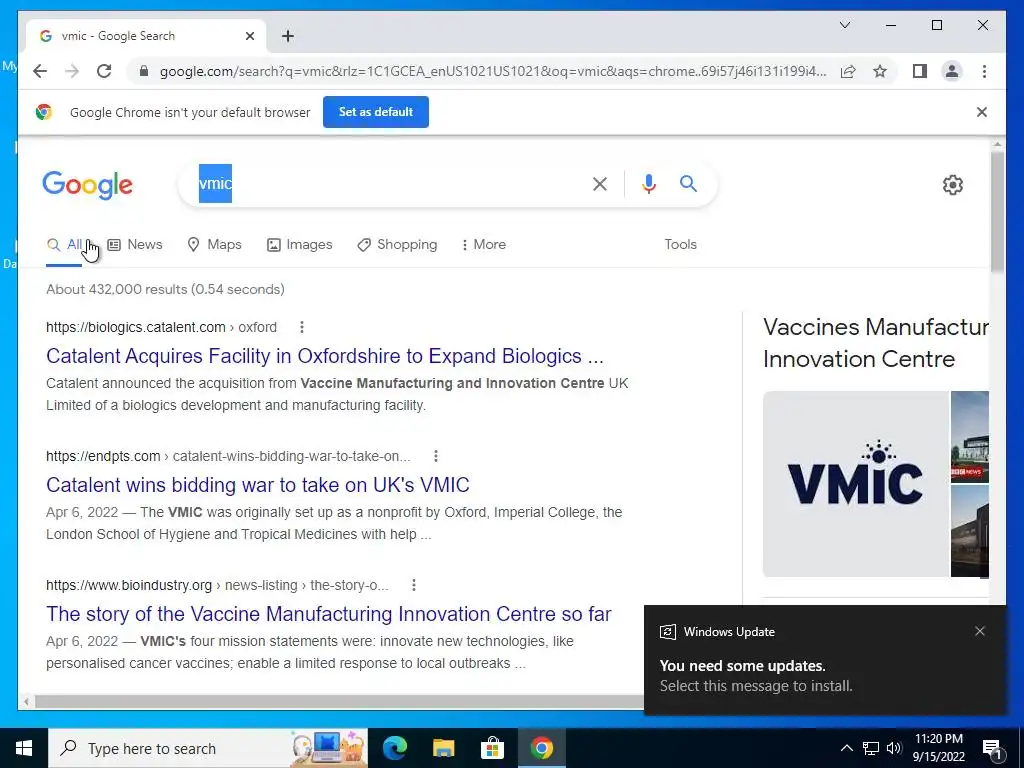Click the VMIC logo thumbnail

coord(856,484)
